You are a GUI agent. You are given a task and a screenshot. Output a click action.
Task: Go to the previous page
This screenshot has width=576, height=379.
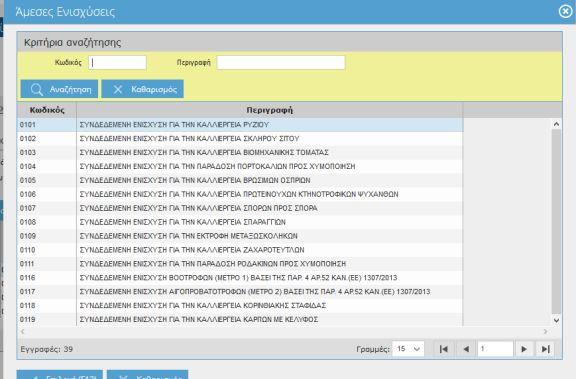pos(466,349)
